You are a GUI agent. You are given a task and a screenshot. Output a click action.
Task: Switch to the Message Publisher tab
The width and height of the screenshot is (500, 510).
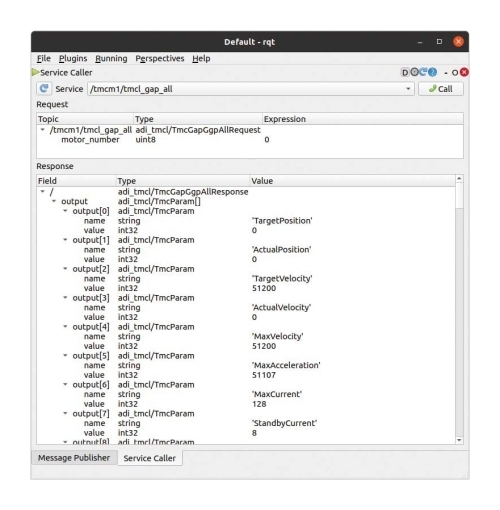(x=74, y=458)
